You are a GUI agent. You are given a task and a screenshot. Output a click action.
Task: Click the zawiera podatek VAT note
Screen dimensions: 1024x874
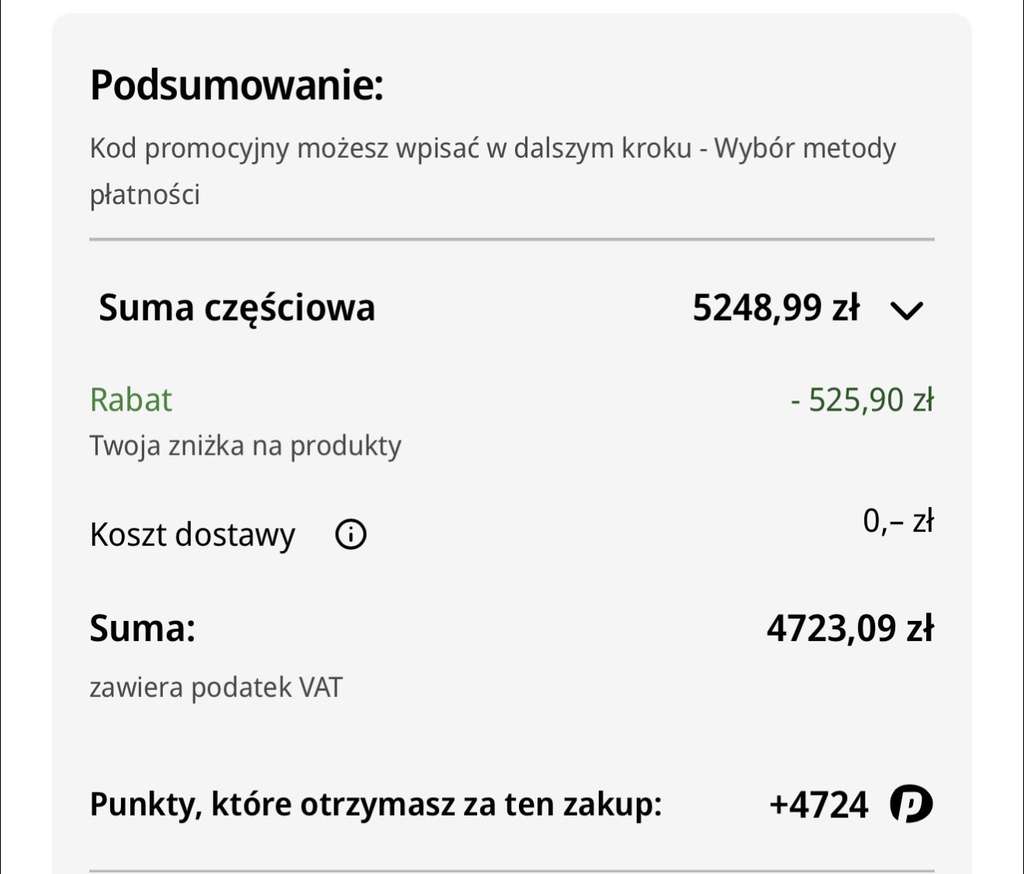216,687
